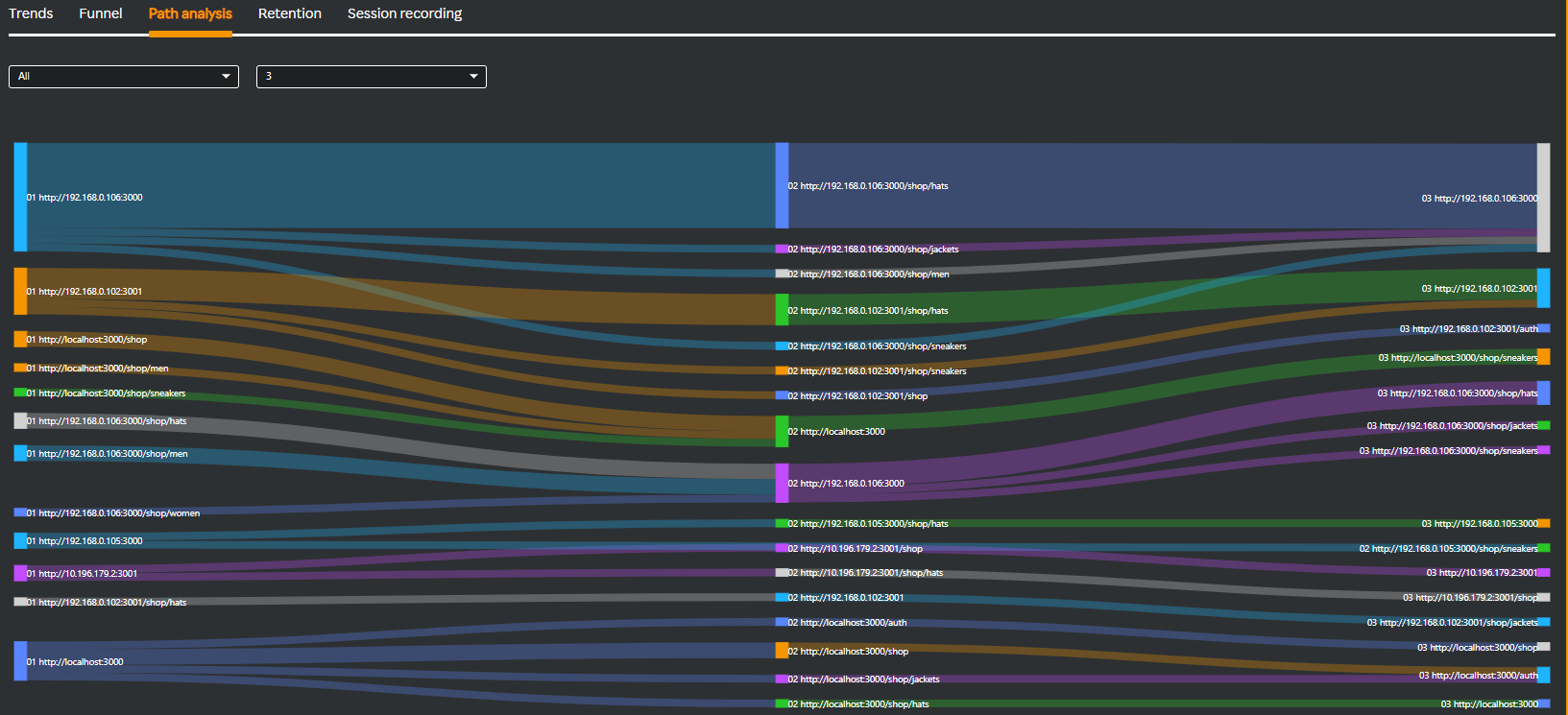Viewport: 1568px width, 715px height.
Task: Click the 03 http://10.196.179.2:3001 label
Action: (1483, 573)
